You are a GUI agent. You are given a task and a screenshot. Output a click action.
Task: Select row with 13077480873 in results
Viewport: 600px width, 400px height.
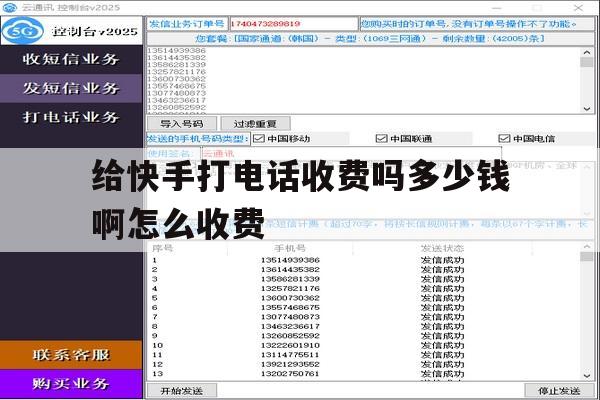[364, 317]
